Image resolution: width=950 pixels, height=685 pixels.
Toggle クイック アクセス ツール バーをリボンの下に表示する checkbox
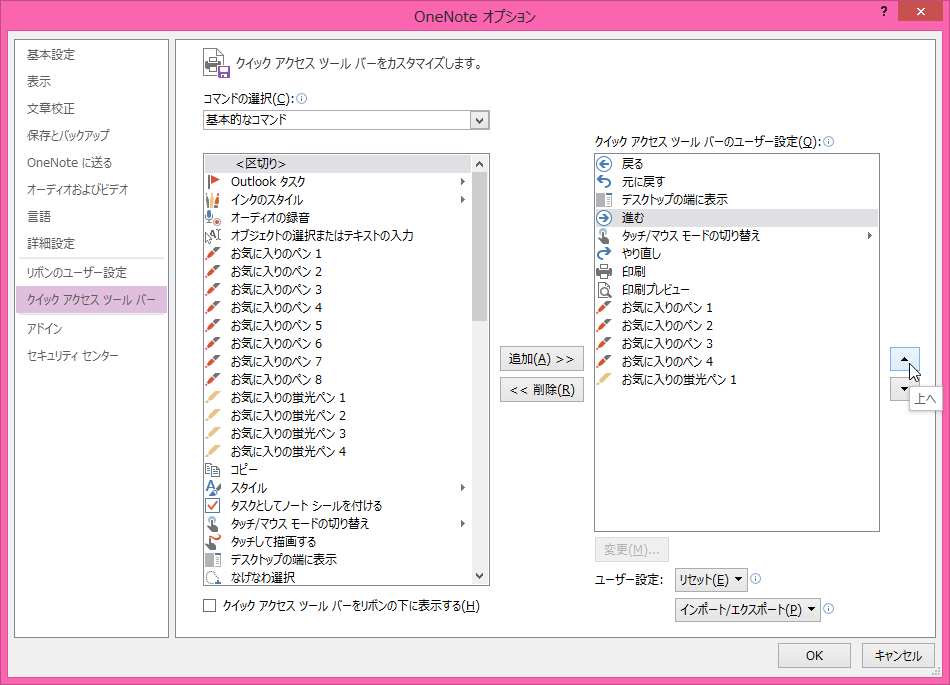pyautogui.click(x=210, y=606)
